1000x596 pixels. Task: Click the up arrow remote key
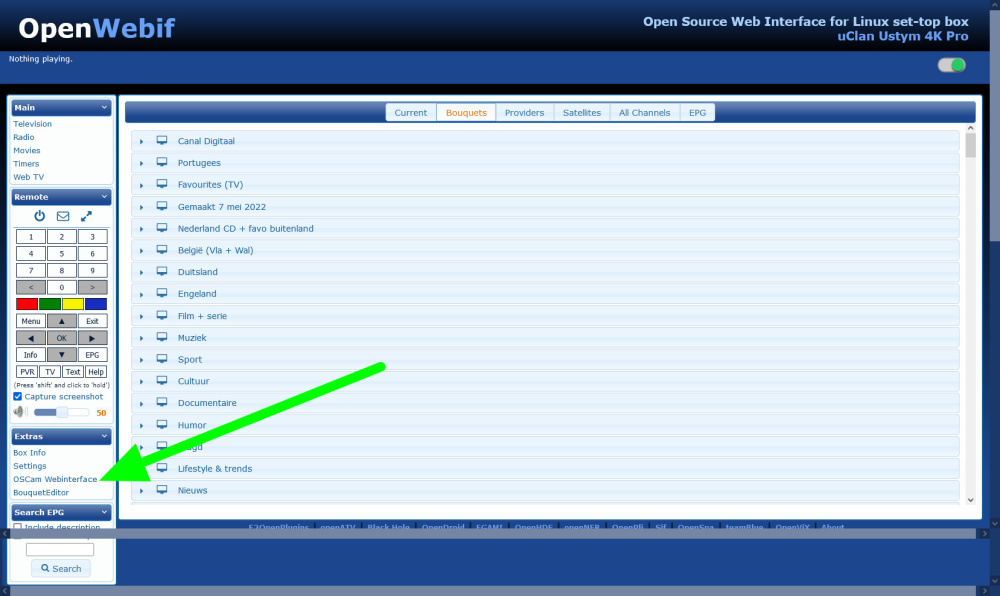coord(62,321)
